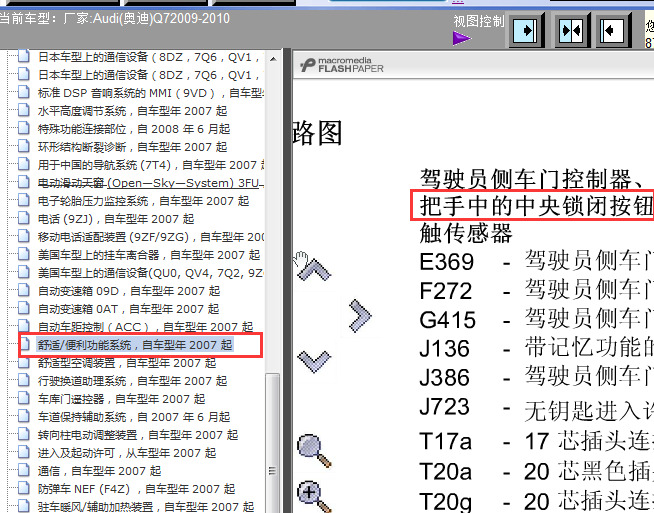The image size is (654, 513).
Task: Click document icon beside 环形结构断裂诊断
Action: (24, 146)
